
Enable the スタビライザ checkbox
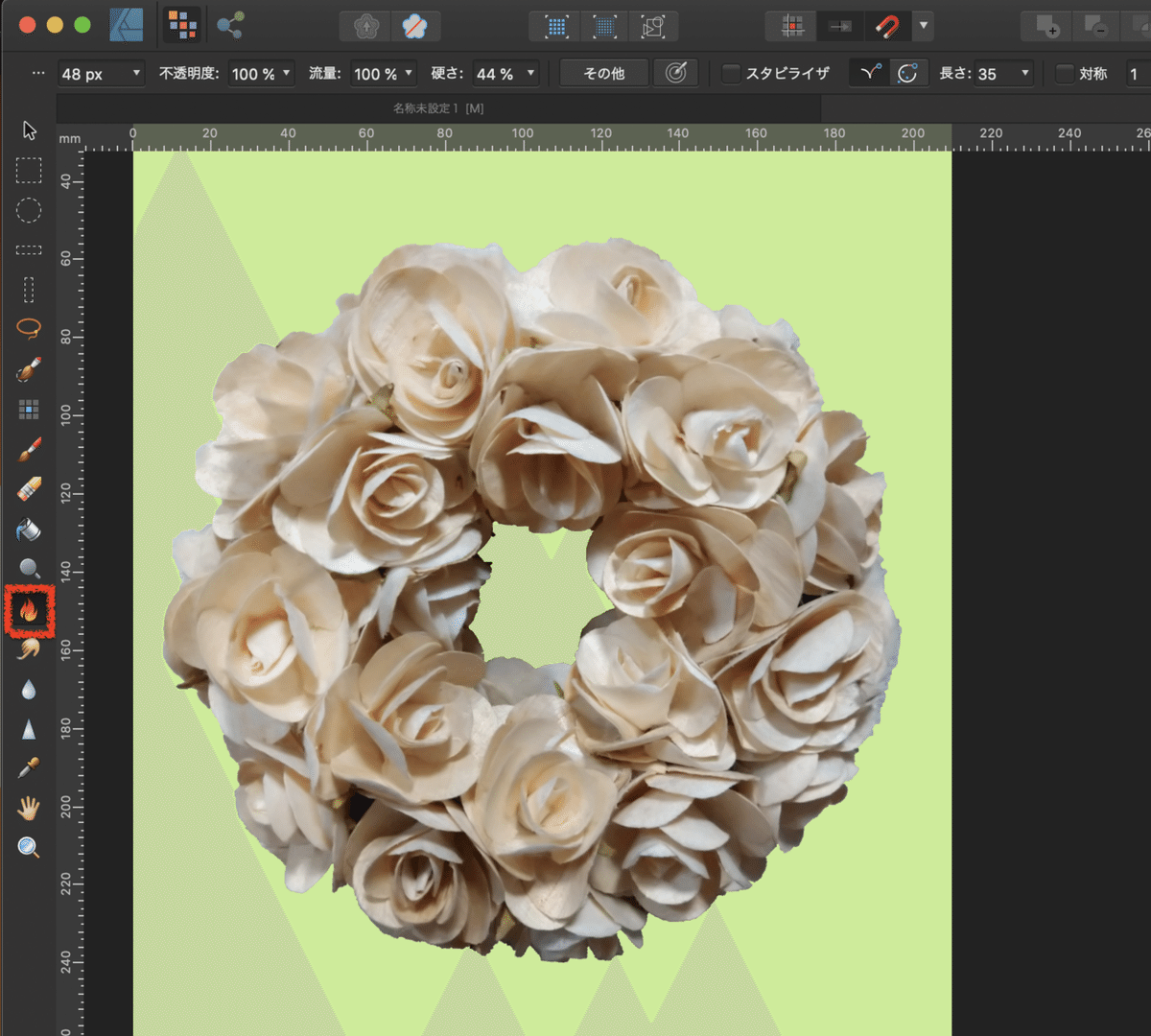pos(731,74)
